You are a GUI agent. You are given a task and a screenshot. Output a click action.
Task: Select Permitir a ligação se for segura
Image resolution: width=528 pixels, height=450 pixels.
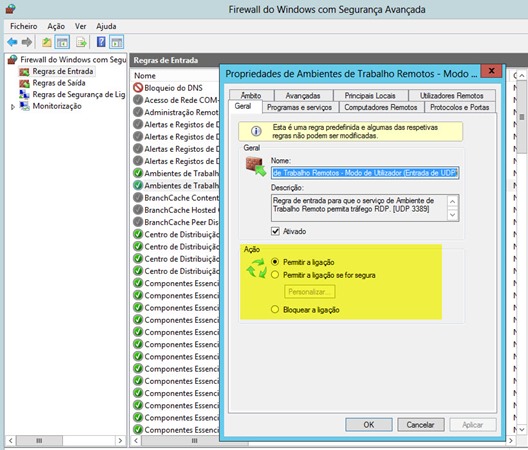[x=275, y=275]
